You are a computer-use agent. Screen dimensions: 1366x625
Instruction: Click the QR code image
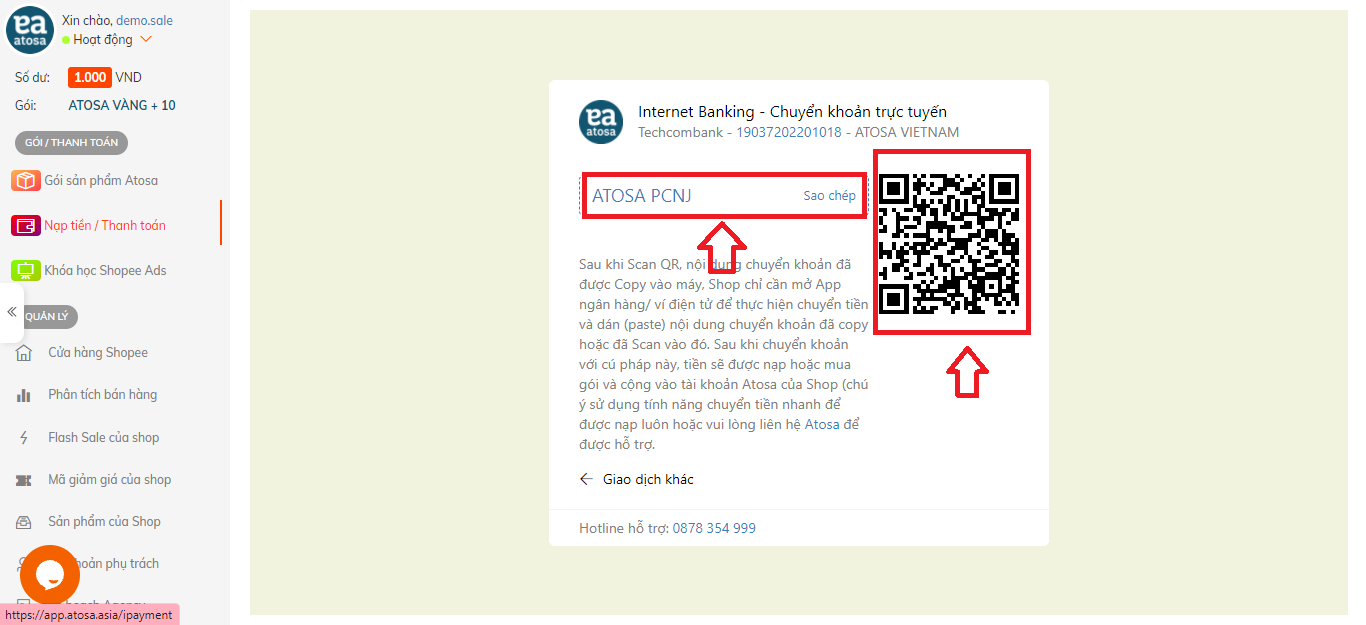(948, 243)
